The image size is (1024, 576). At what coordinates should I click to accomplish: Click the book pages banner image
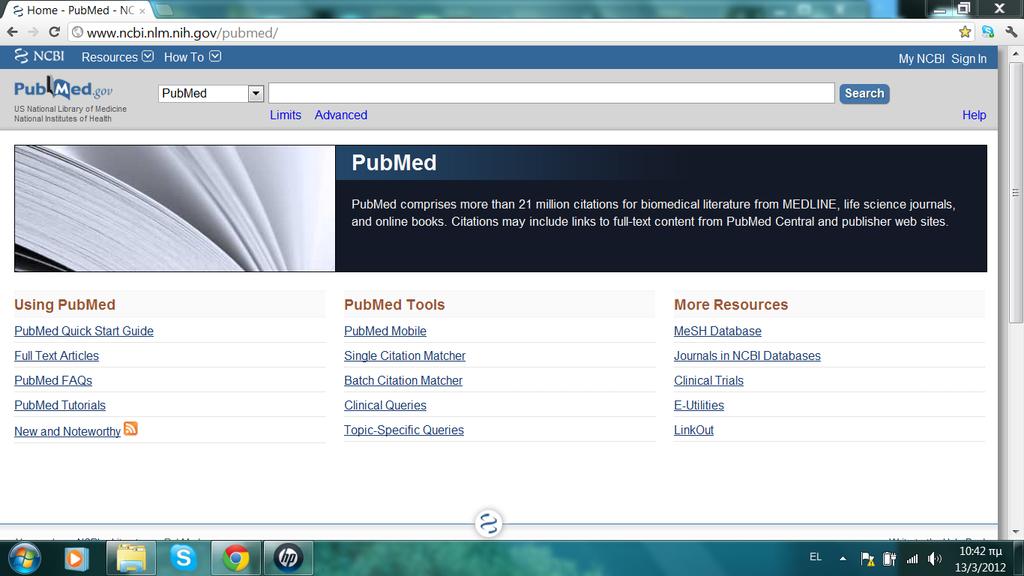tap(175, 208)
